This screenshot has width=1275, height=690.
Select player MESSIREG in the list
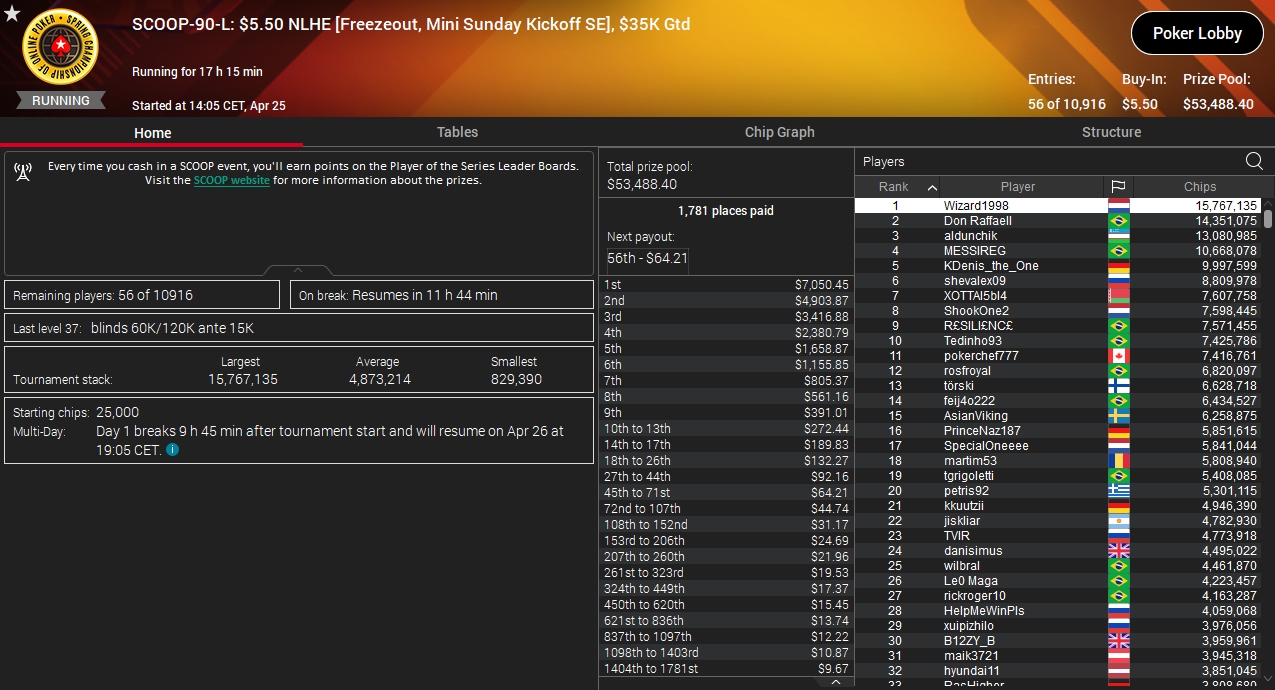pyautogui.click(x=1058, y=251)
